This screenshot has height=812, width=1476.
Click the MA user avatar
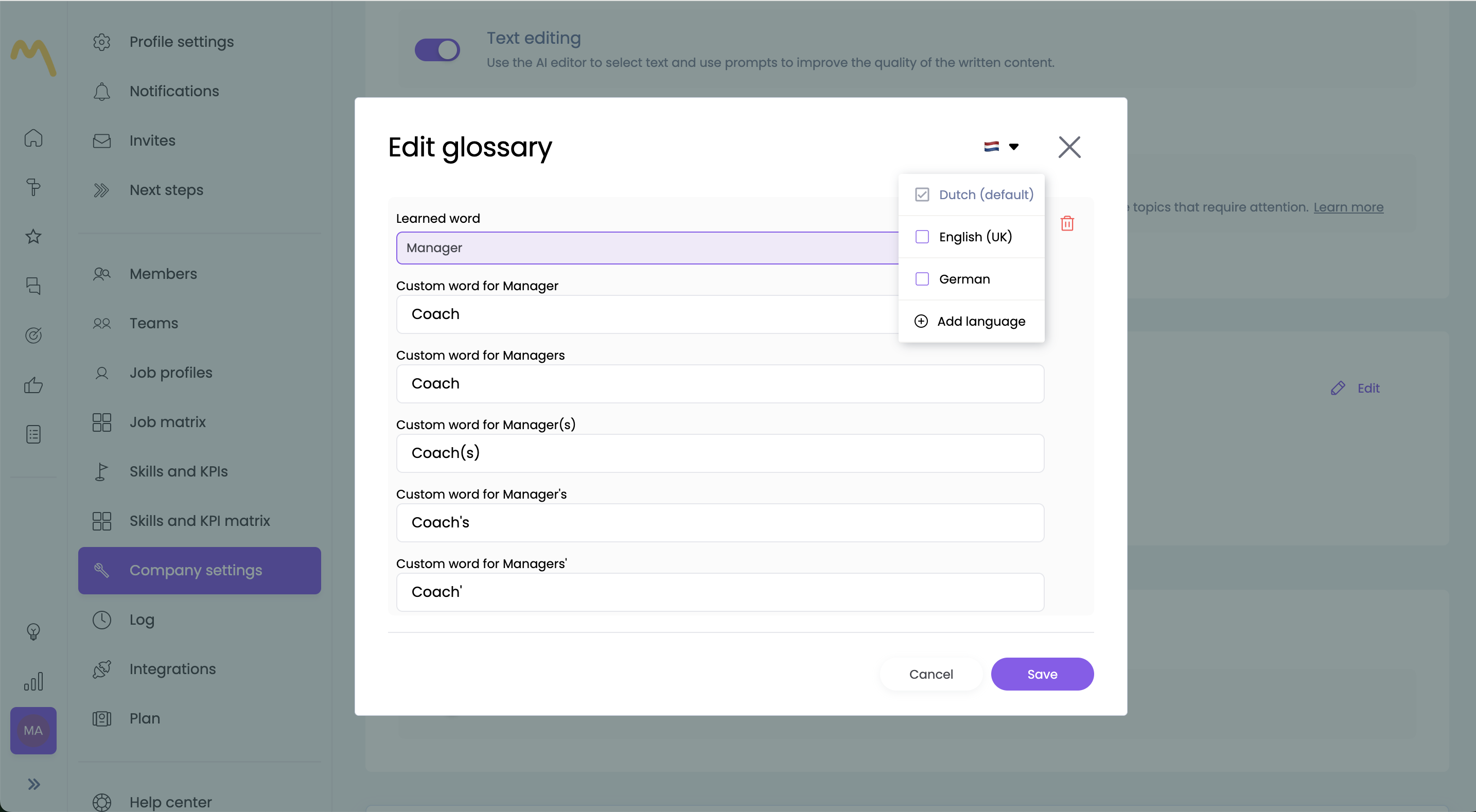(x=33, y=730)
